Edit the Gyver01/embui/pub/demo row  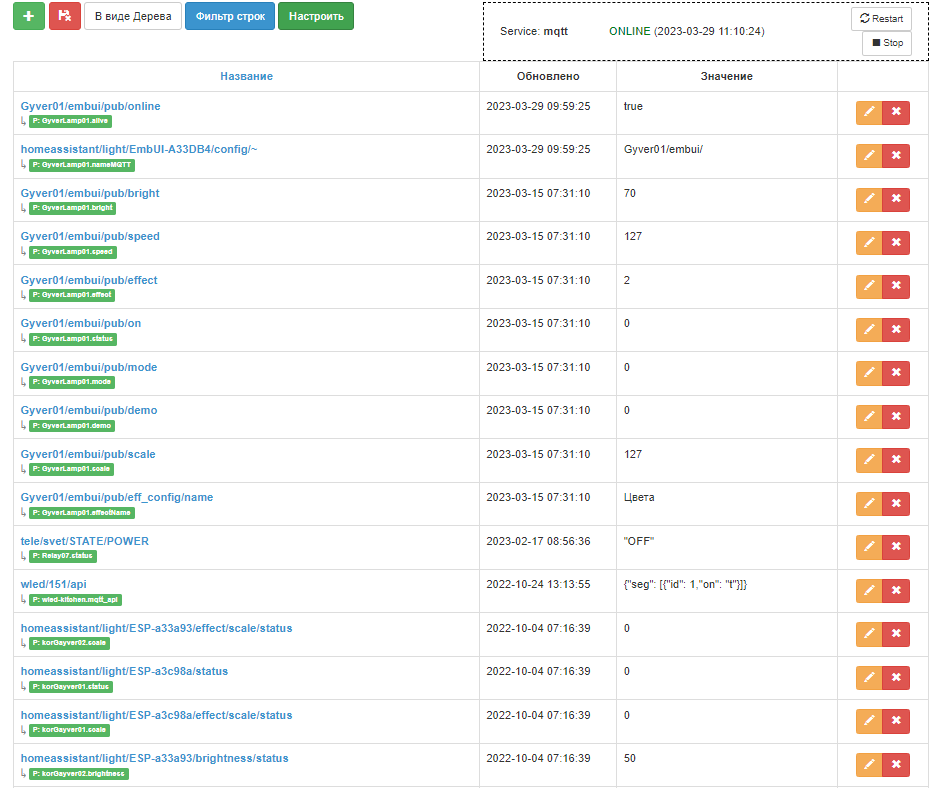(869, 417)
